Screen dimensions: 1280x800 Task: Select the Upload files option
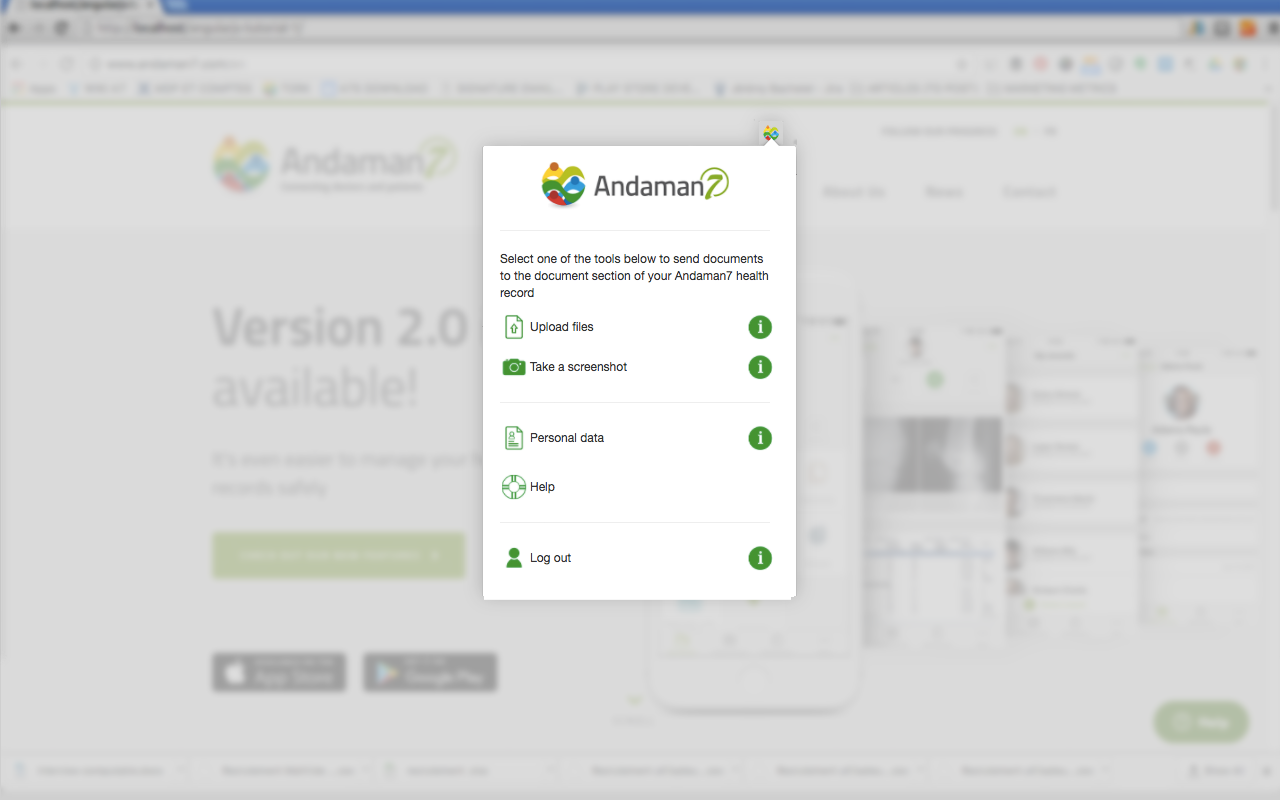point(562,327)
